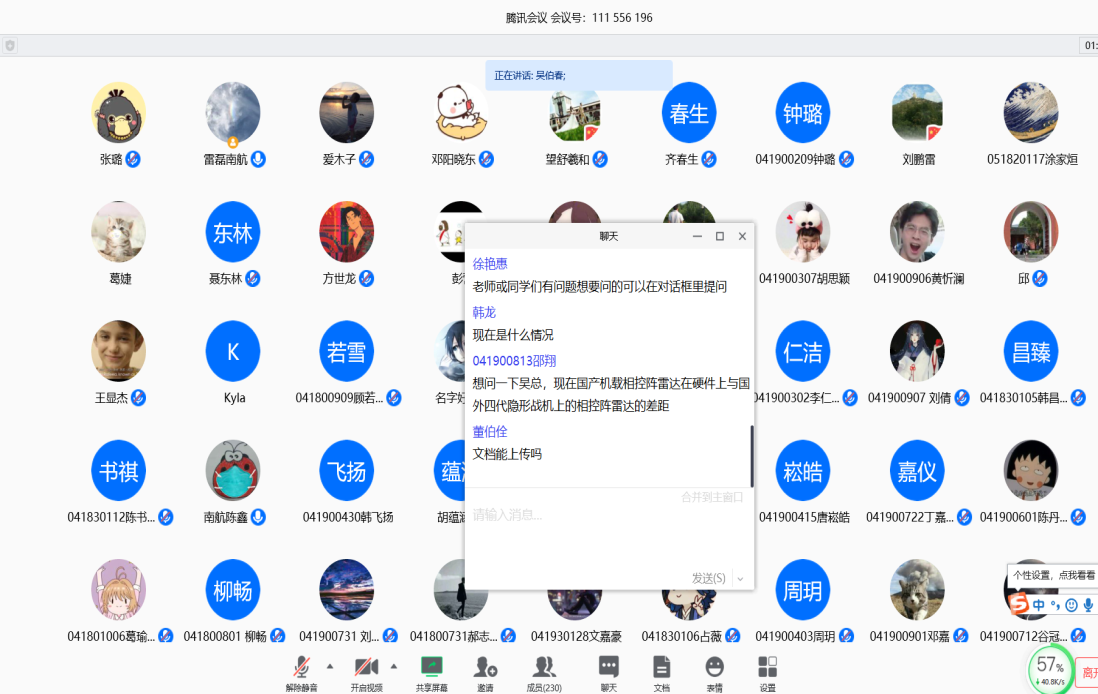This screenshot has height=694, width=1098.
Task: Click the 请输入消息 chat message input field
Action: [x=600, y=530]
